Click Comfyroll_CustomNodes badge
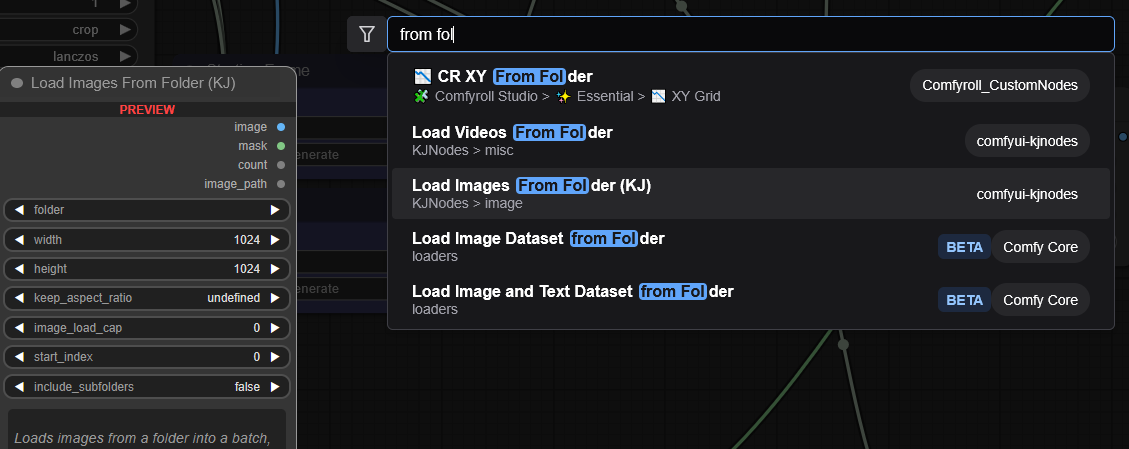This screenshot has height=449, width=1129. (1000, 86)
